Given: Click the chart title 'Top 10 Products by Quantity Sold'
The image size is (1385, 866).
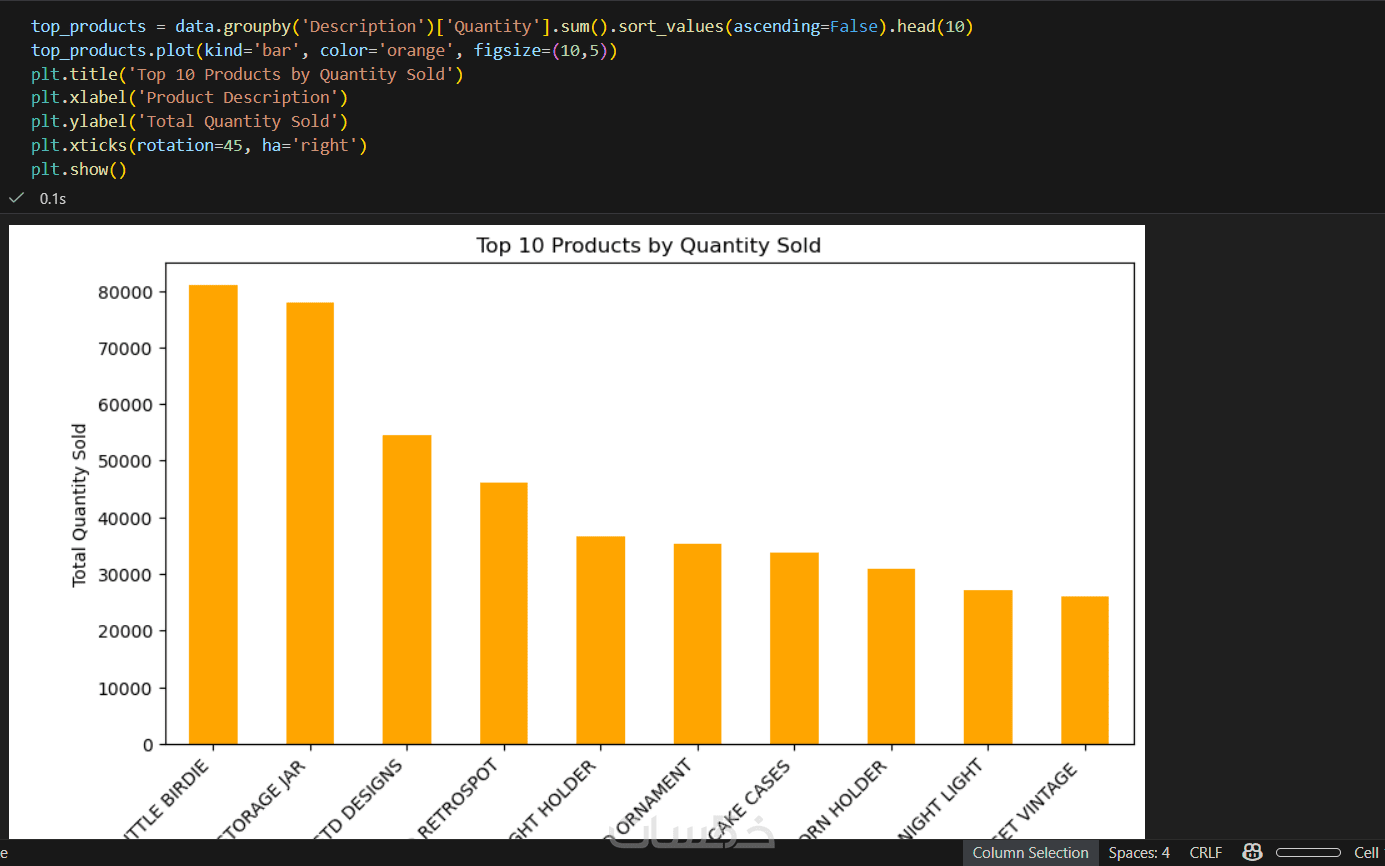Looking at the screenshot, I should pos(648,245).
